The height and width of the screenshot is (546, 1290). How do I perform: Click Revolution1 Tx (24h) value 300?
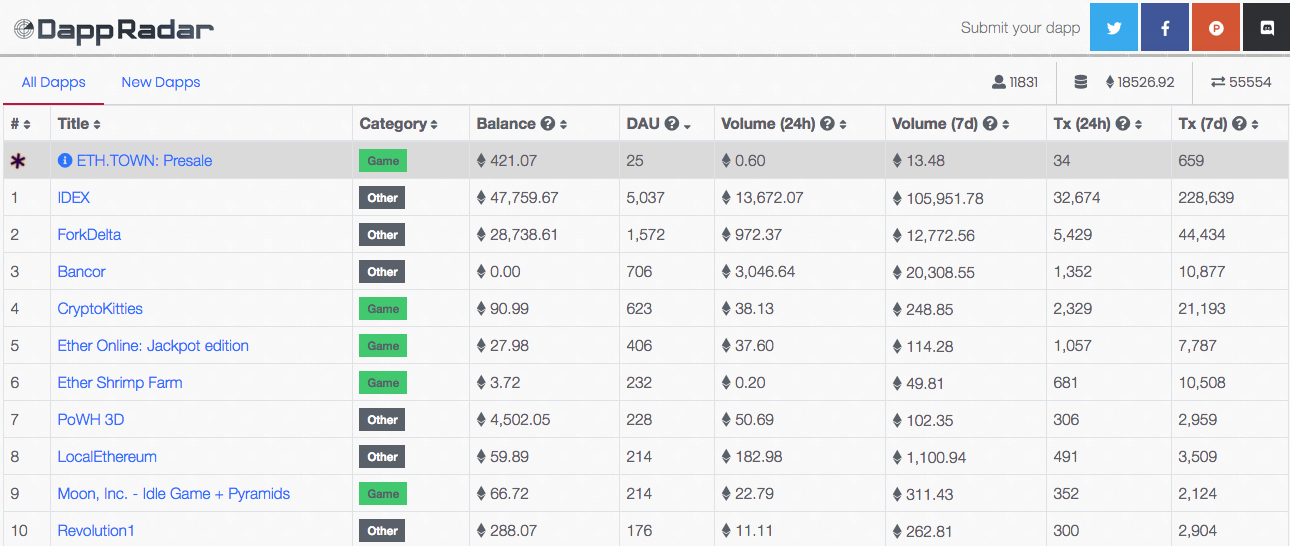click(x=1066, y=531)
